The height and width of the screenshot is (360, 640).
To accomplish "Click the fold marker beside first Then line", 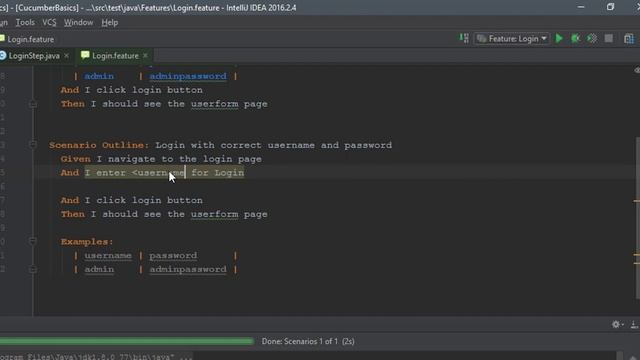I will (x=33, y=104).
